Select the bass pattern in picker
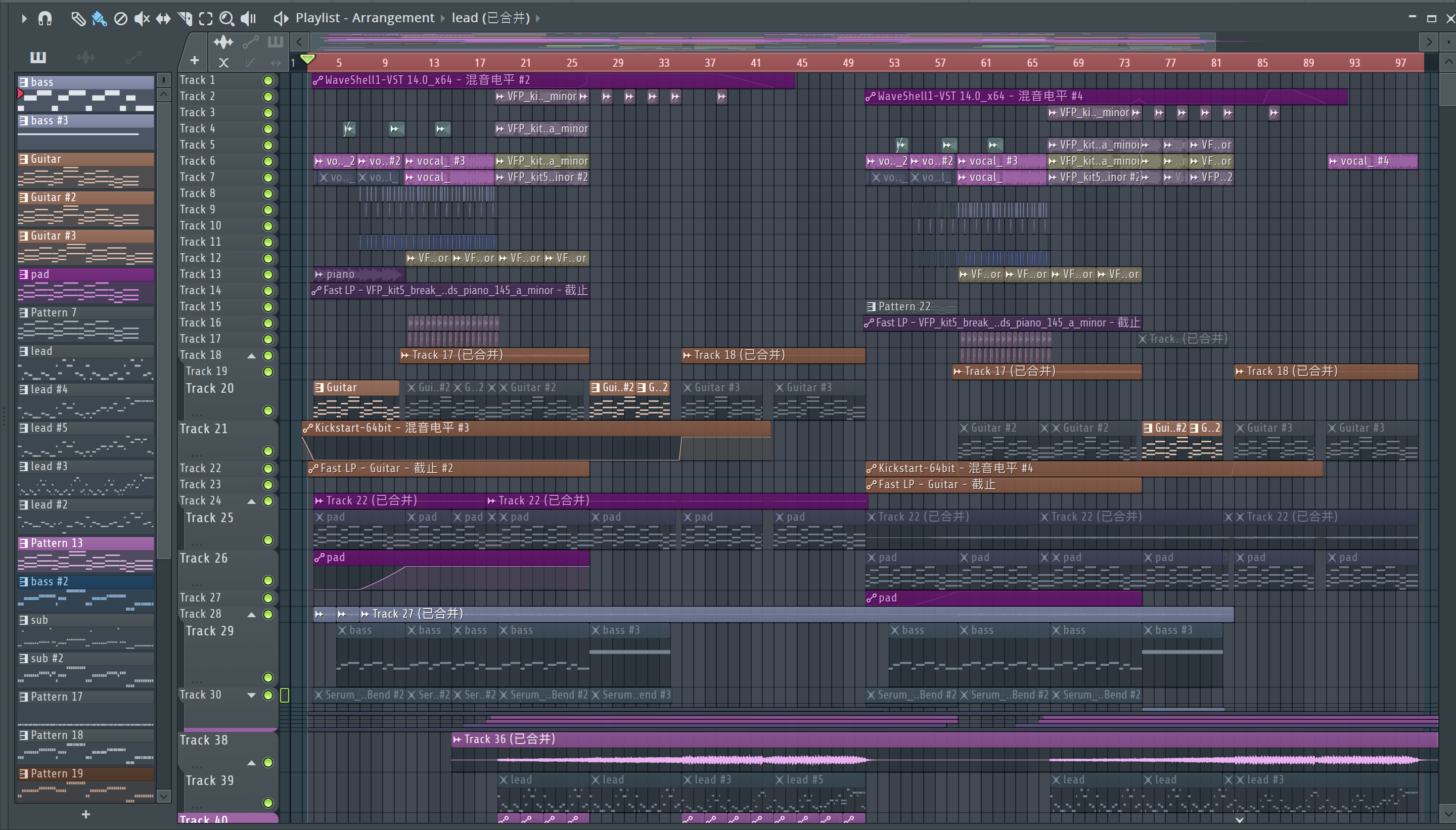 click(85, 94)
